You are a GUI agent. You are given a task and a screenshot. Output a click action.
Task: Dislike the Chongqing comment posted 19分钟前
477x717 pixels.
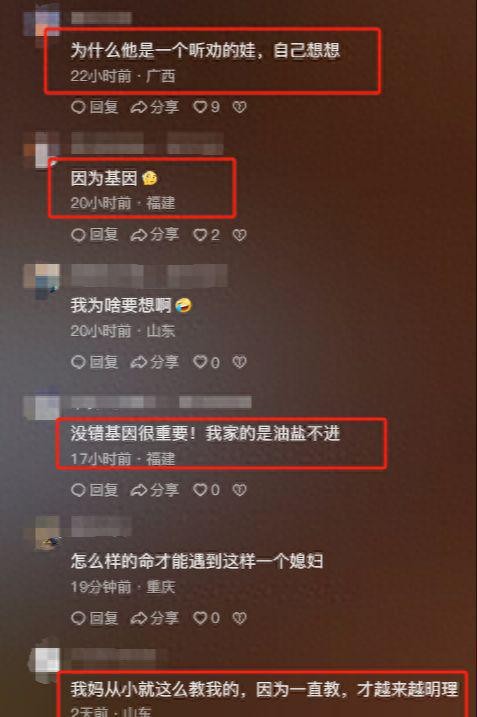coord(239,618)
